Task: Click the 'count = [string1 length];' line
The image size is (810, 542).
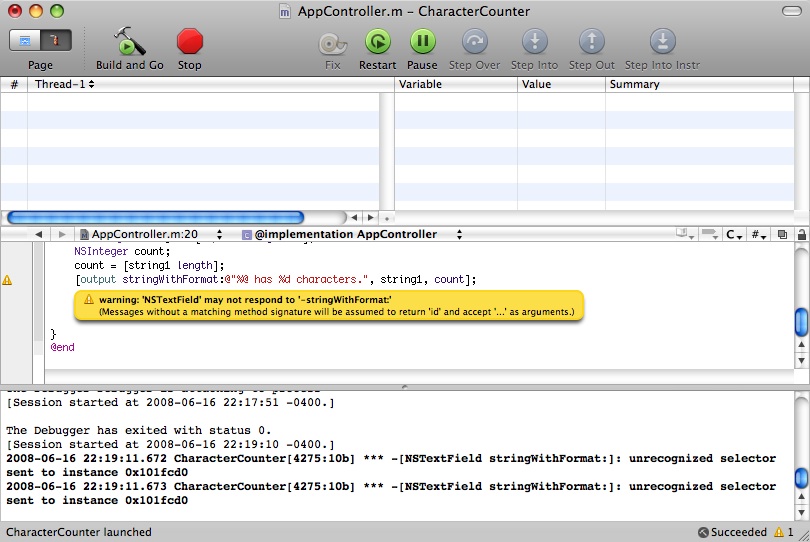Action: [149, 266]
